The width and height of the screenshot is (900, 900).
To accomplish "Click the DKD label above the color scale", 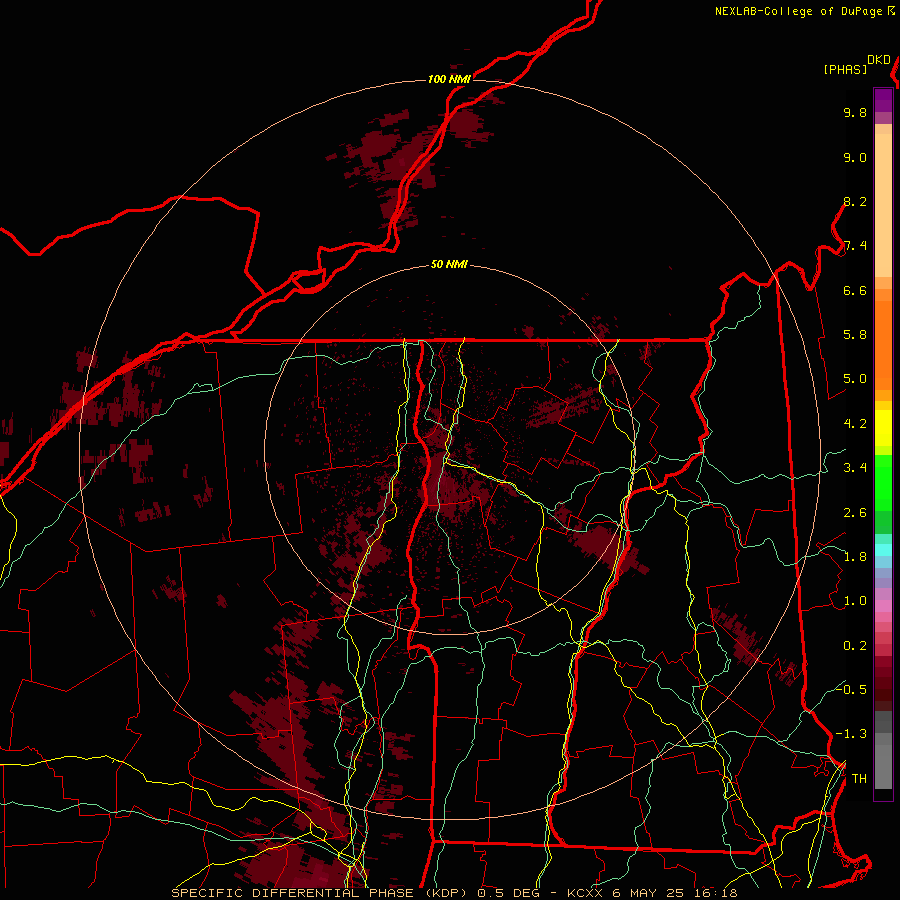I will tap(878, 60).
